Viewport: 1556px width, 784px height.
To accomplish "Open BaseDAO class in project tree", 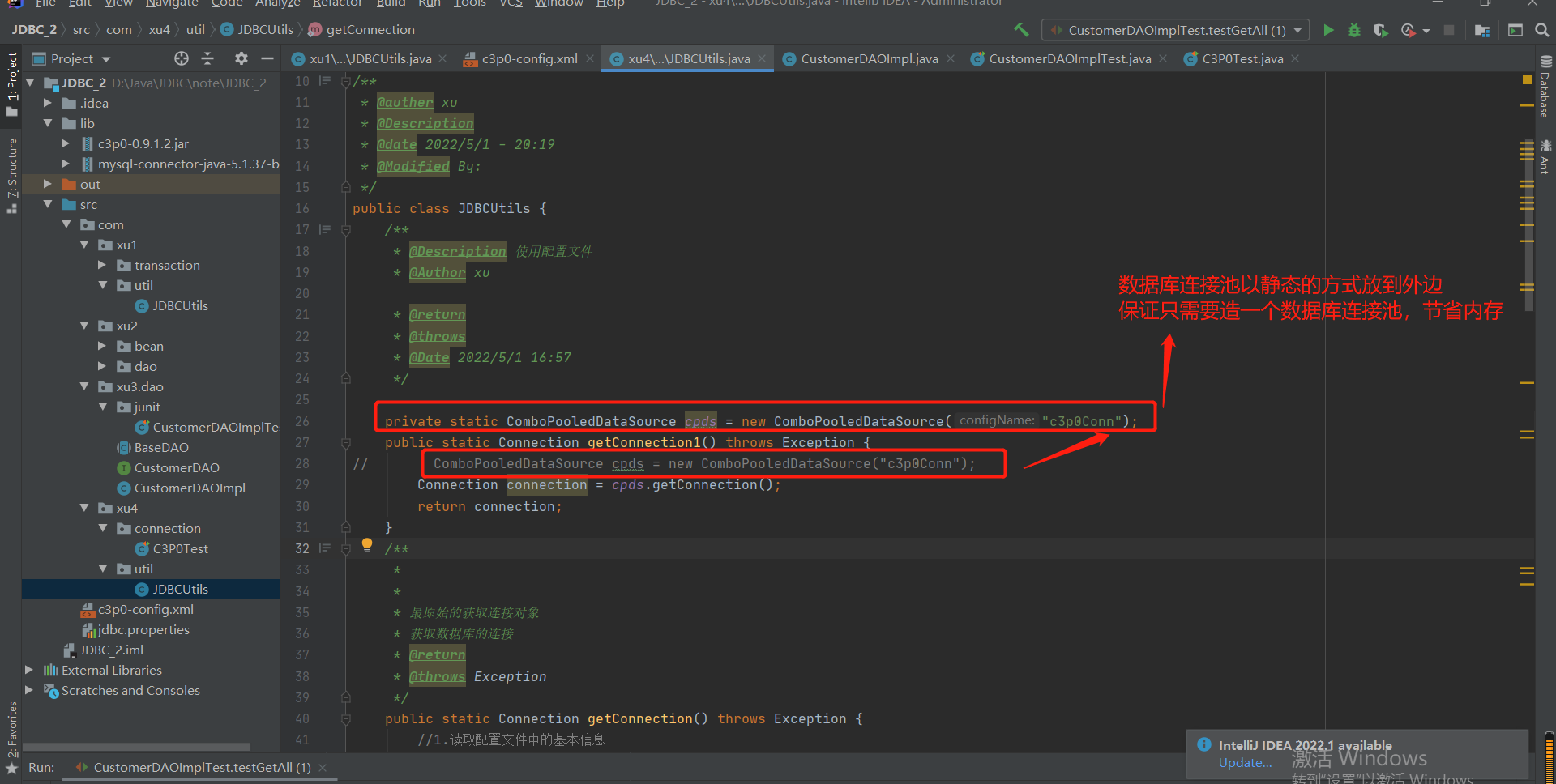I will 160,447.
